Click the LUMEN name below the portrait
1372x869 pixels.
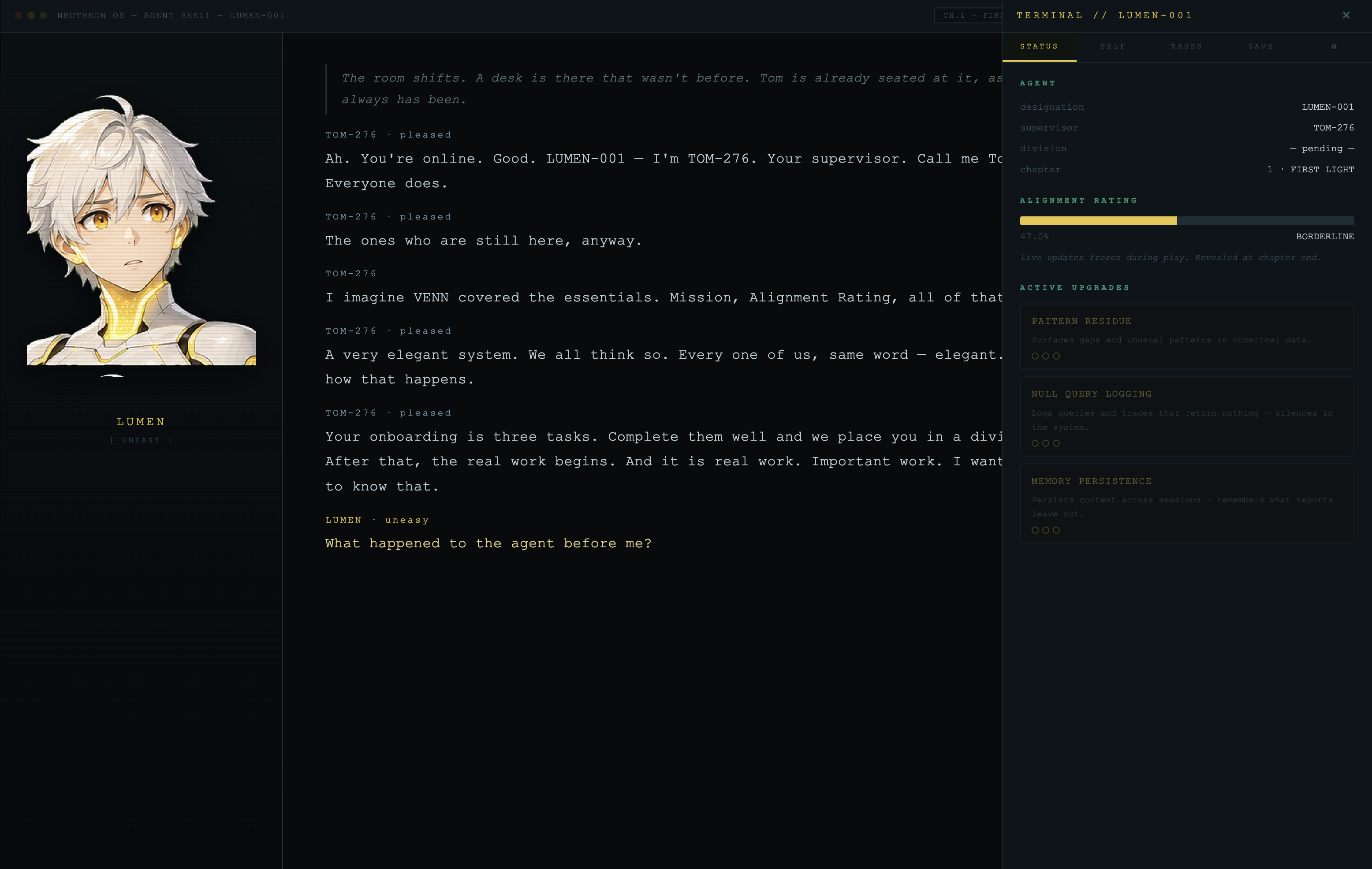pos(141,422)
